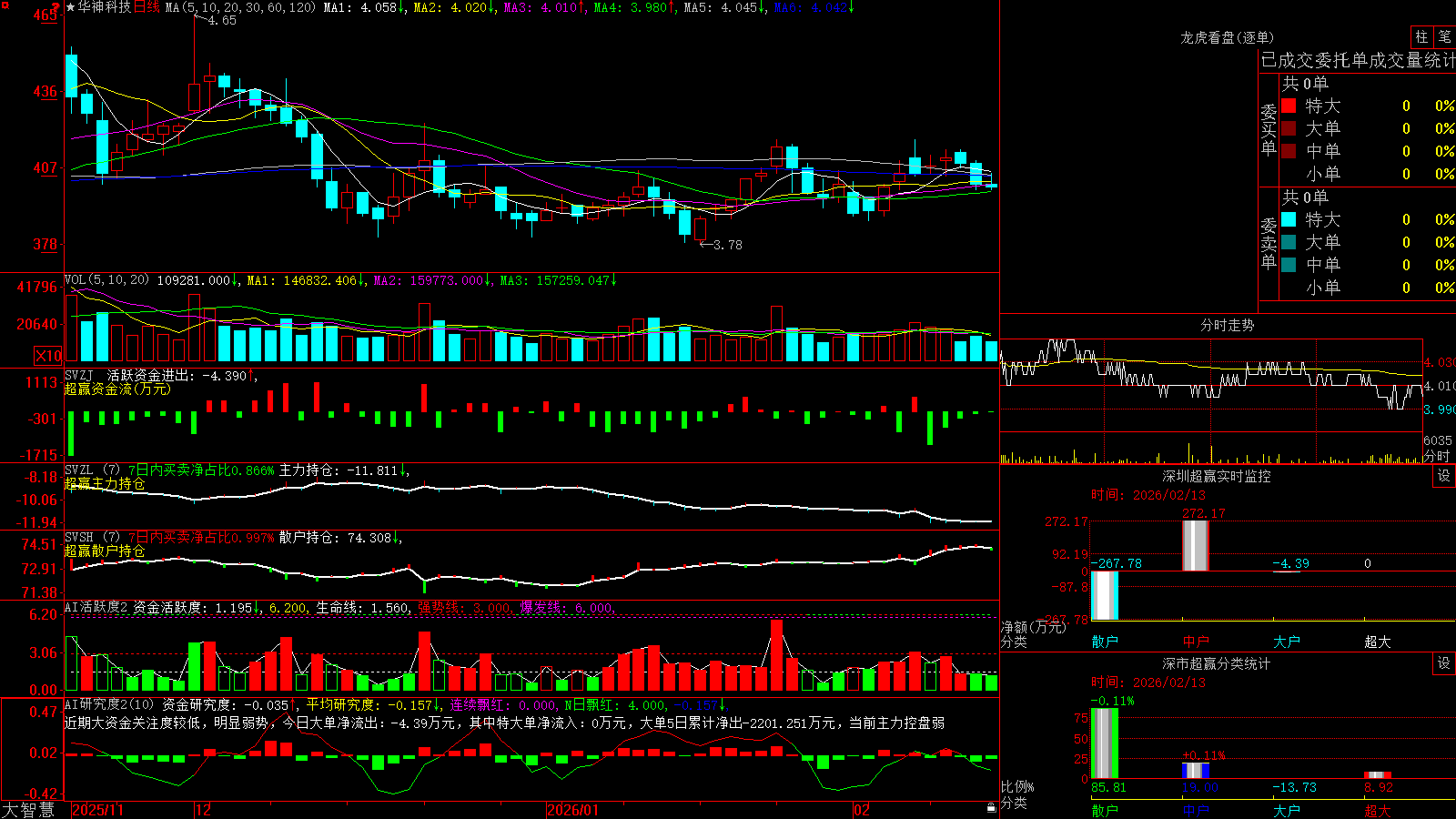Viewport: 1456px width, 819px height.
Task: Switch to the 笔 tick view button
Action: (x=1444, y=37)
